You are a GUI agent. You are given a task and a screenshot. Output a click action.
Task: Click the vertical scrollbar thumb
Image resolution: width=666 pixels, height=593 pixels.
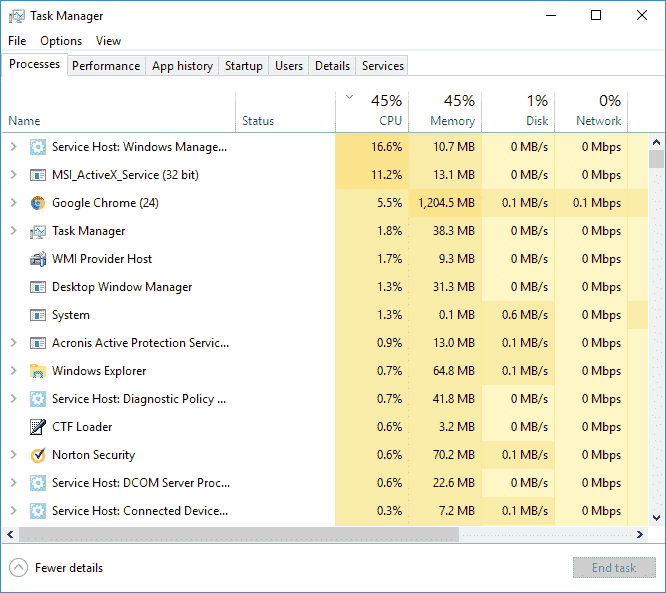tap(657, 159)
